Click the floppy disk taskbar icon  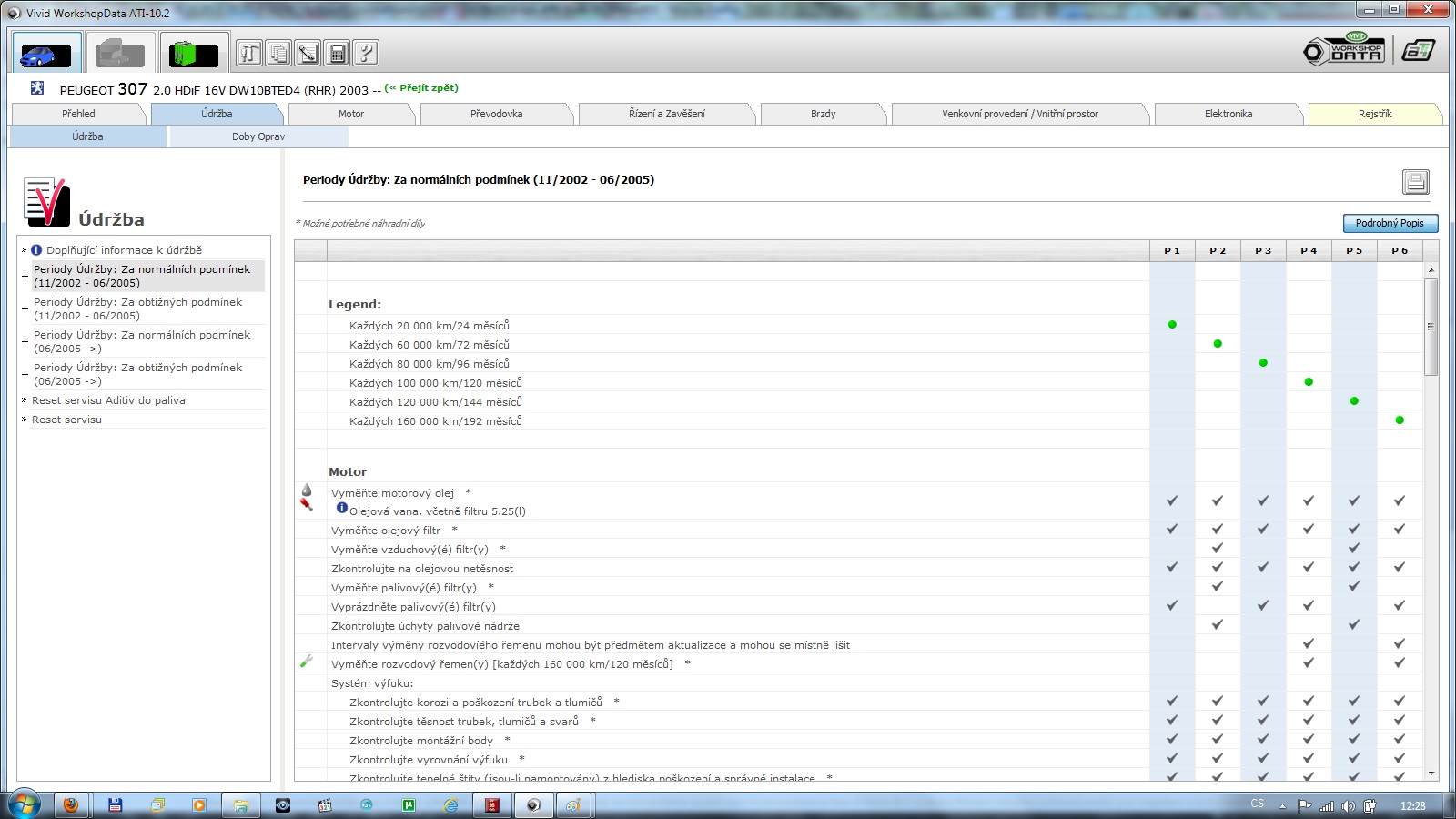115,805
